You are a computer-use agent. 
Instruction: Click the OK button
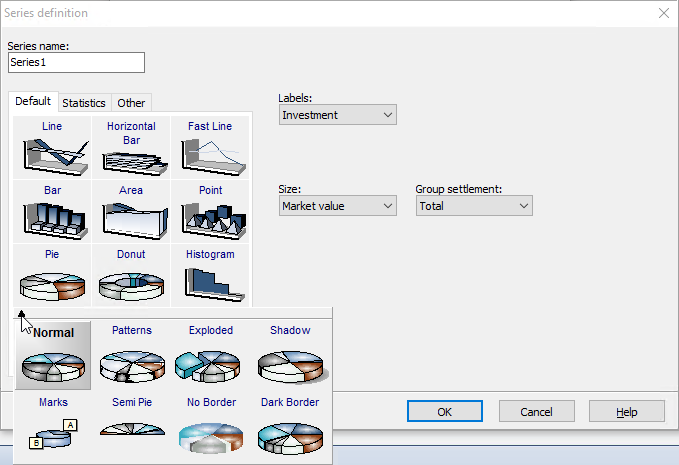[x=445, y=411]
